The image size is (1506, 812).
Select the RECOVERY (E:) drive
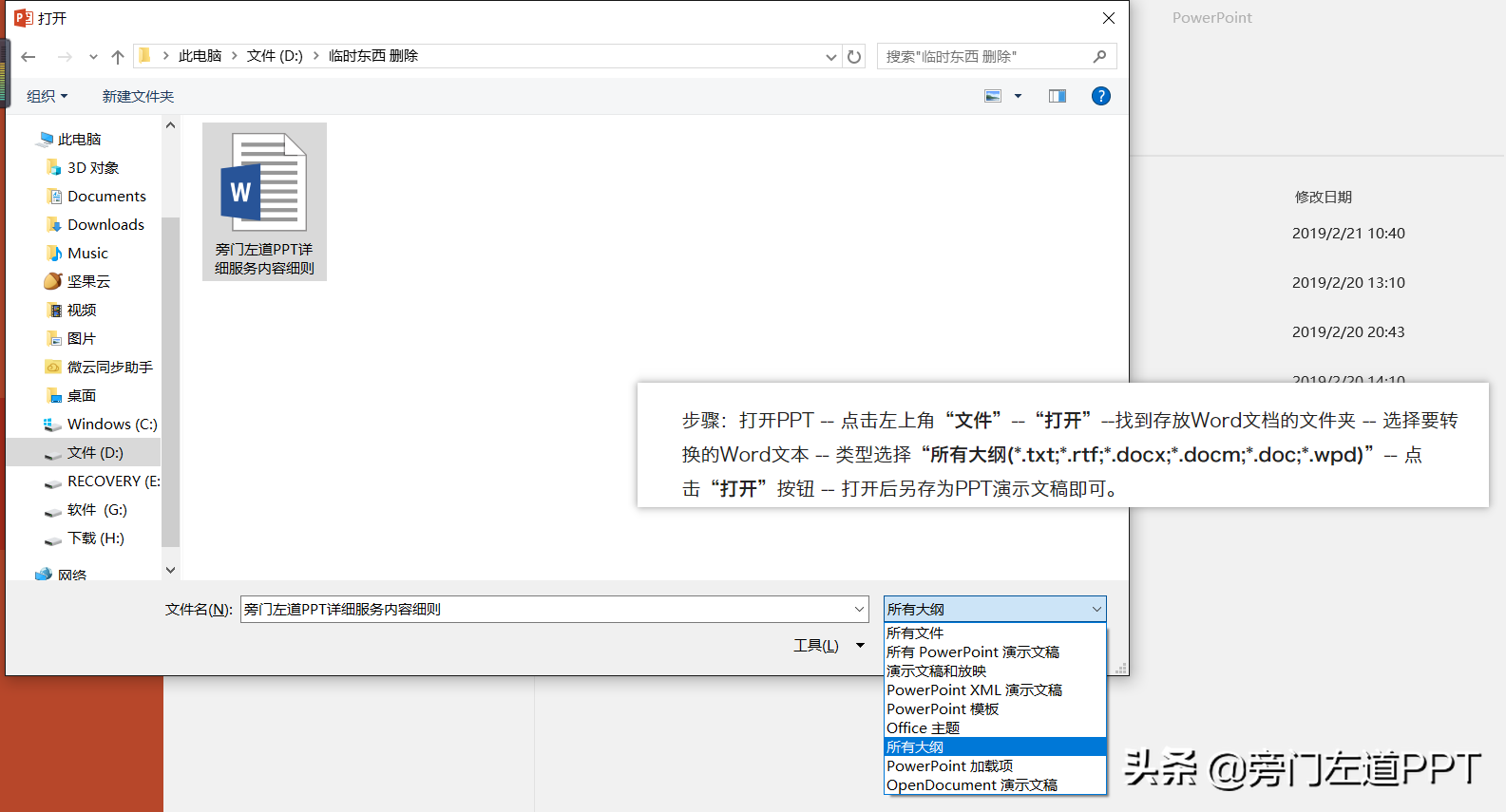click(x=113, y=481)
